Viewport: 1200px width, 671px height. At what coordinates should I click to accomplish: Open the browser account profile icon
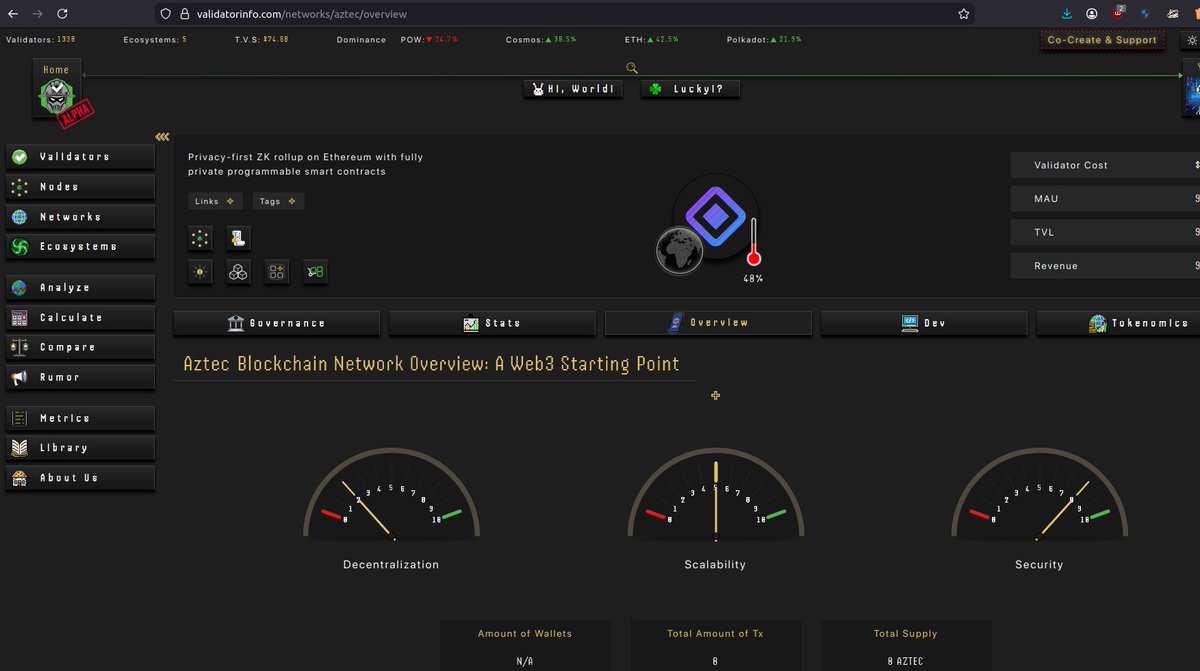(x=1092, y=14)
